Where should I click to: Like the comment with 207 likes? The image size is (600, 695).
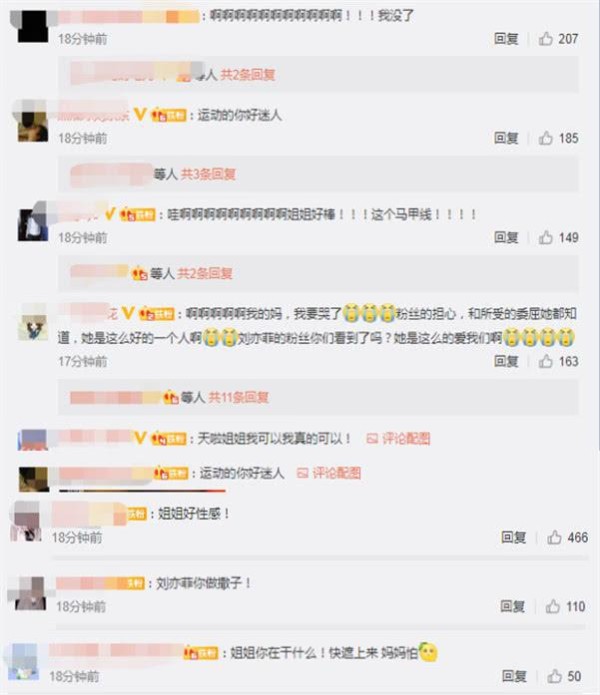click(545, 39)
